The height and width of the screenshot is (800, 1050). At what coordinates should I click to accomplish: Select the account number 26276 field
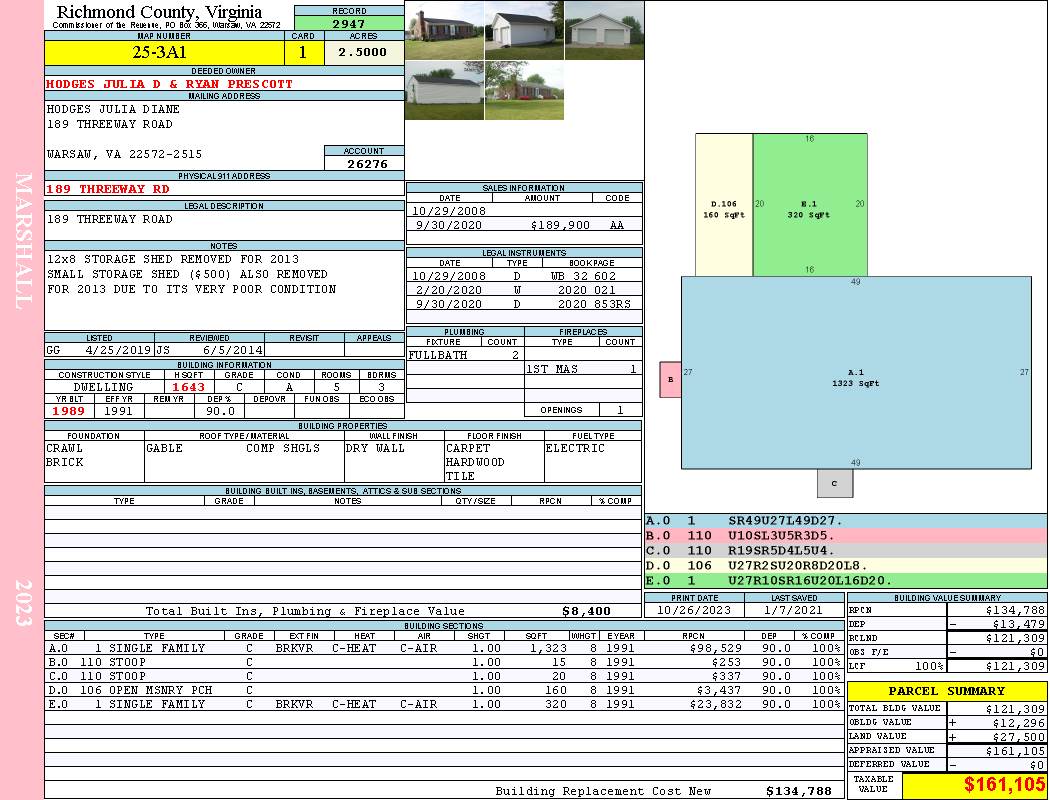(365, 164)
